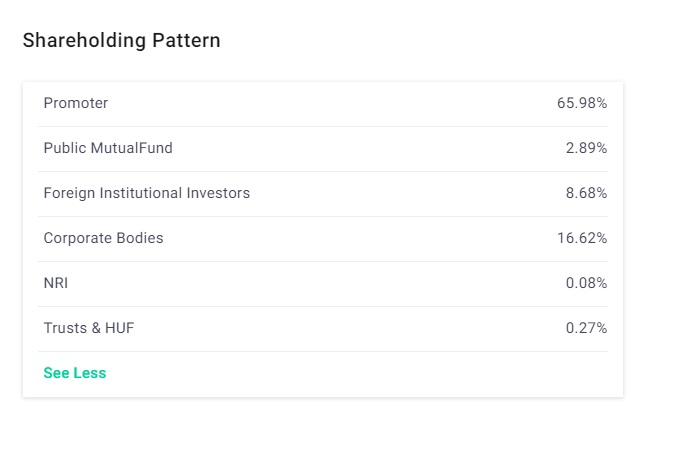Viewport: 676px width, 456px height.
Task: Select the Promoter label
Action: (x=76, y=103)
